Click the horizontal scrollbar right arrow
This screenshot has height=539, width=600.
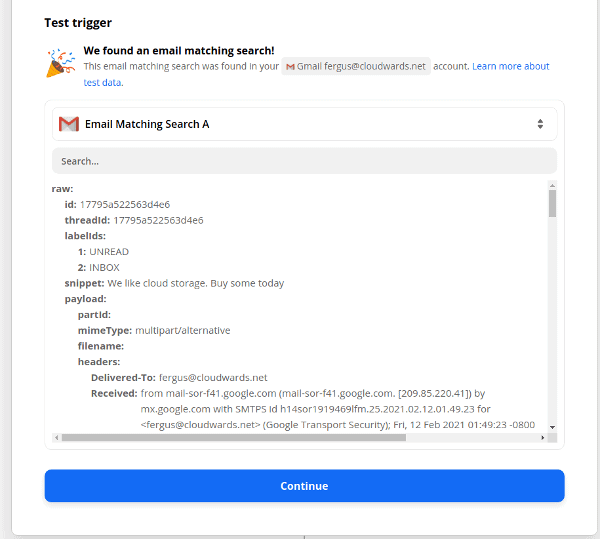[543, 438]
